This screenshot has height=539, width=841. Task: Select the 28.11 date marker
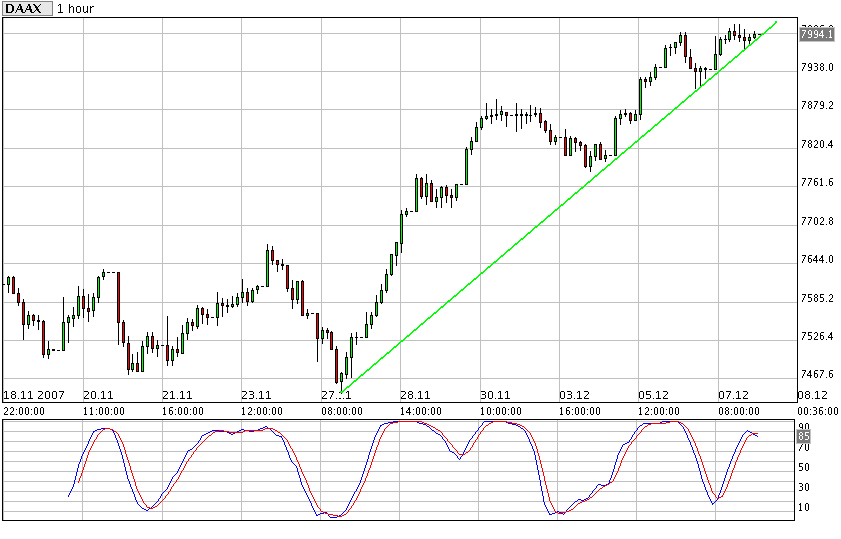415,395
